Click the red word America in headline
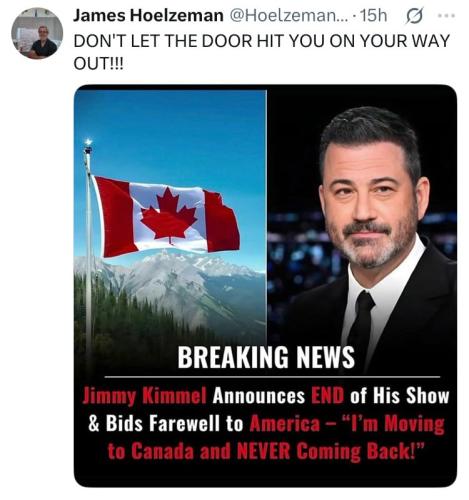The image size is (469, 500). [x=285, y=424]
